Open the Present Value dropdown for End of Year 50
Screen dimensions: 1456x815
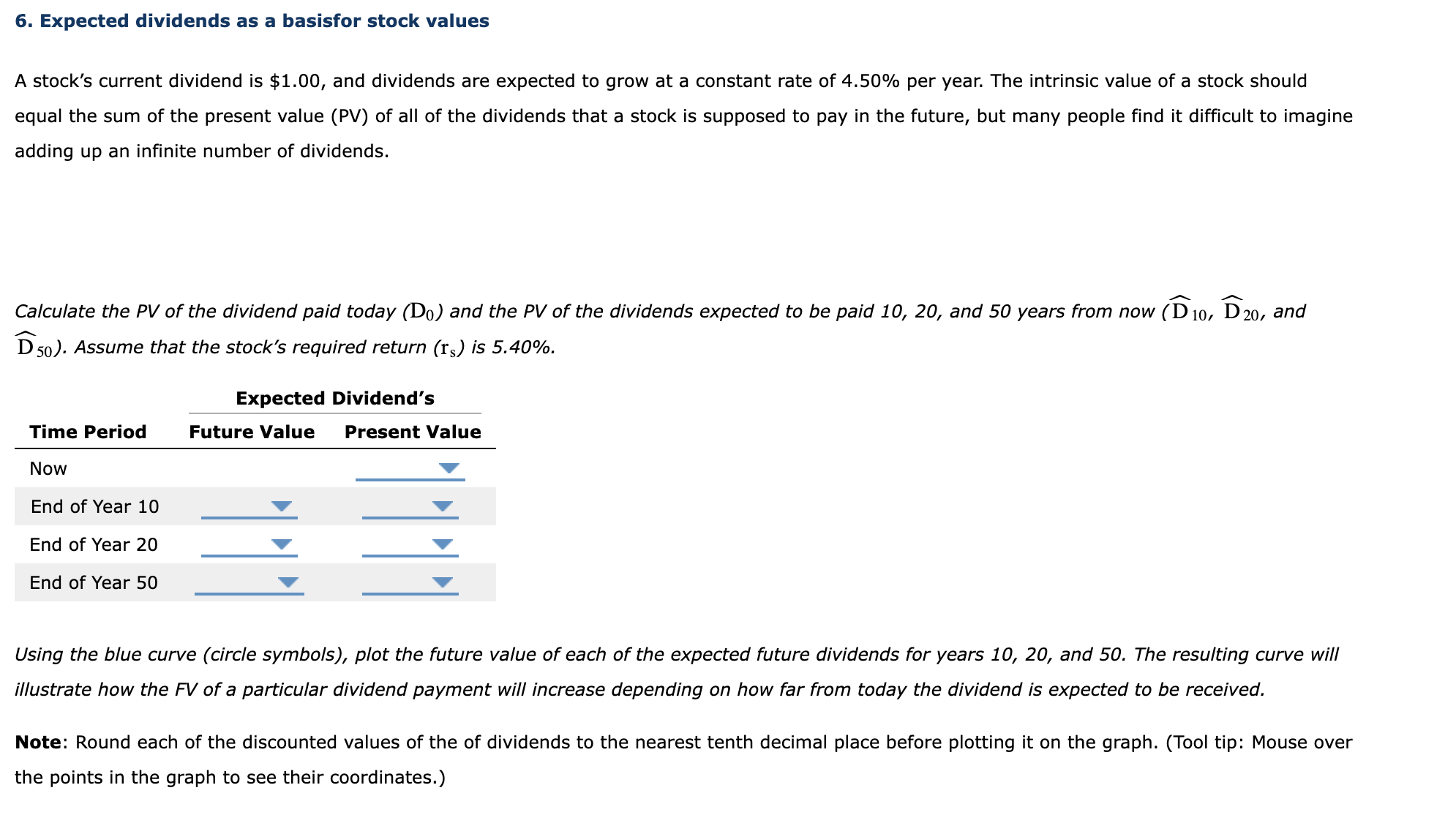point(442,581)
